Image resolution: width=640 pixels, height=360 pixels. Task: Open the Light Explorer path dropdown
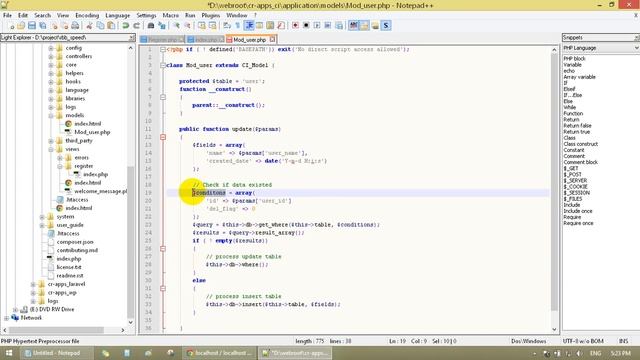point(131,38)
